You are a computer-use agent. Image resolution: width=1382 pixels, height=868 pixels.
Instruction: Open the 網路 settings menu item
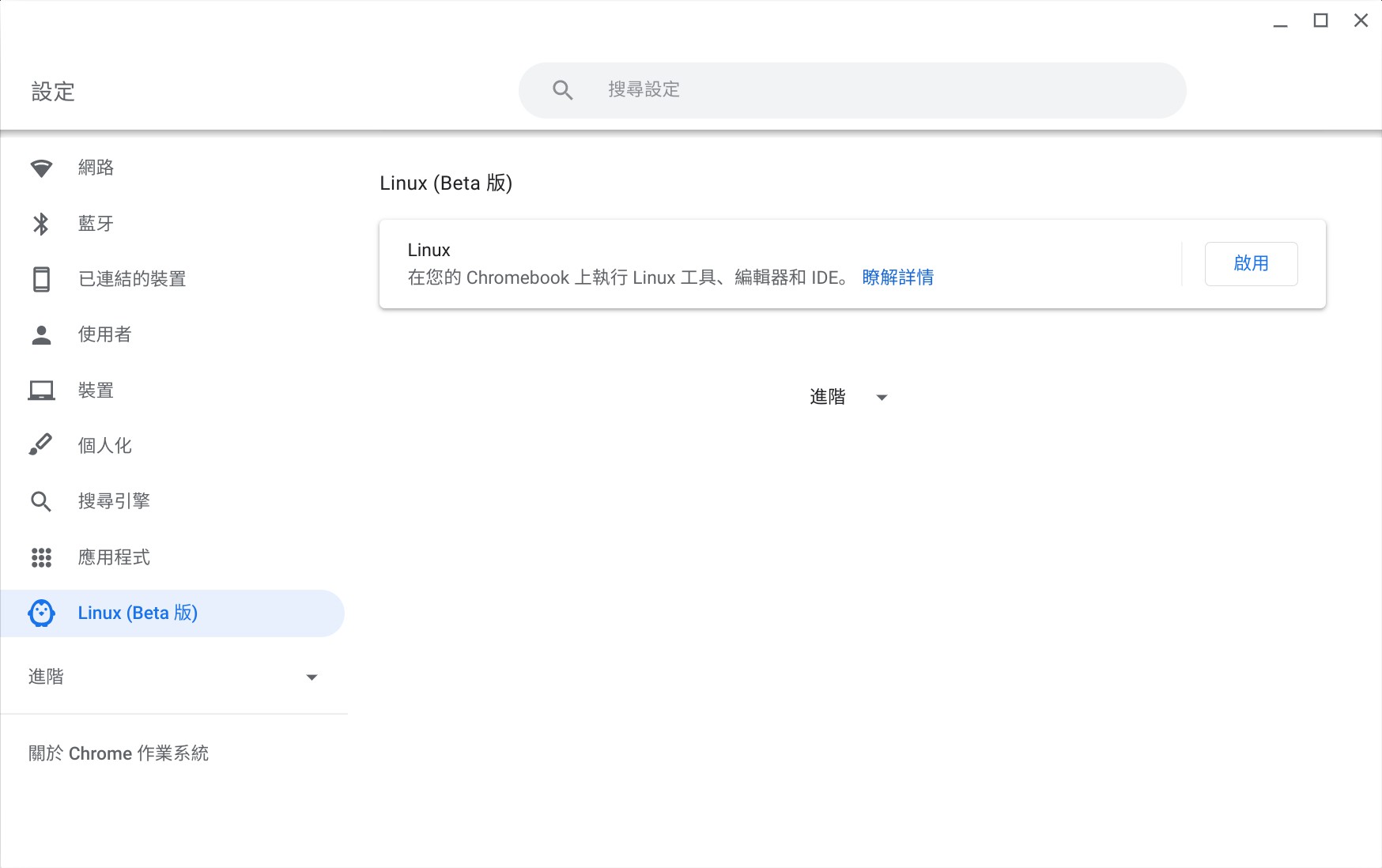96,168
